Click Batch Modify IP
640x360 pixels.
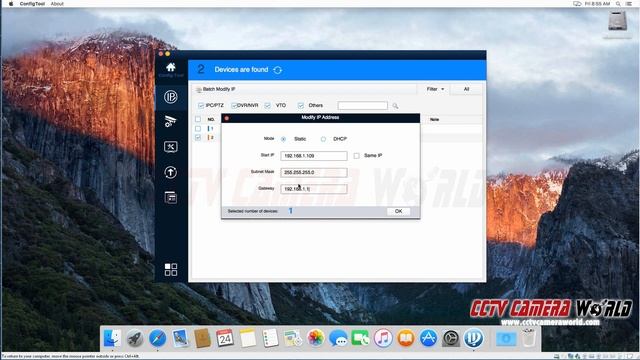(216, 89)
